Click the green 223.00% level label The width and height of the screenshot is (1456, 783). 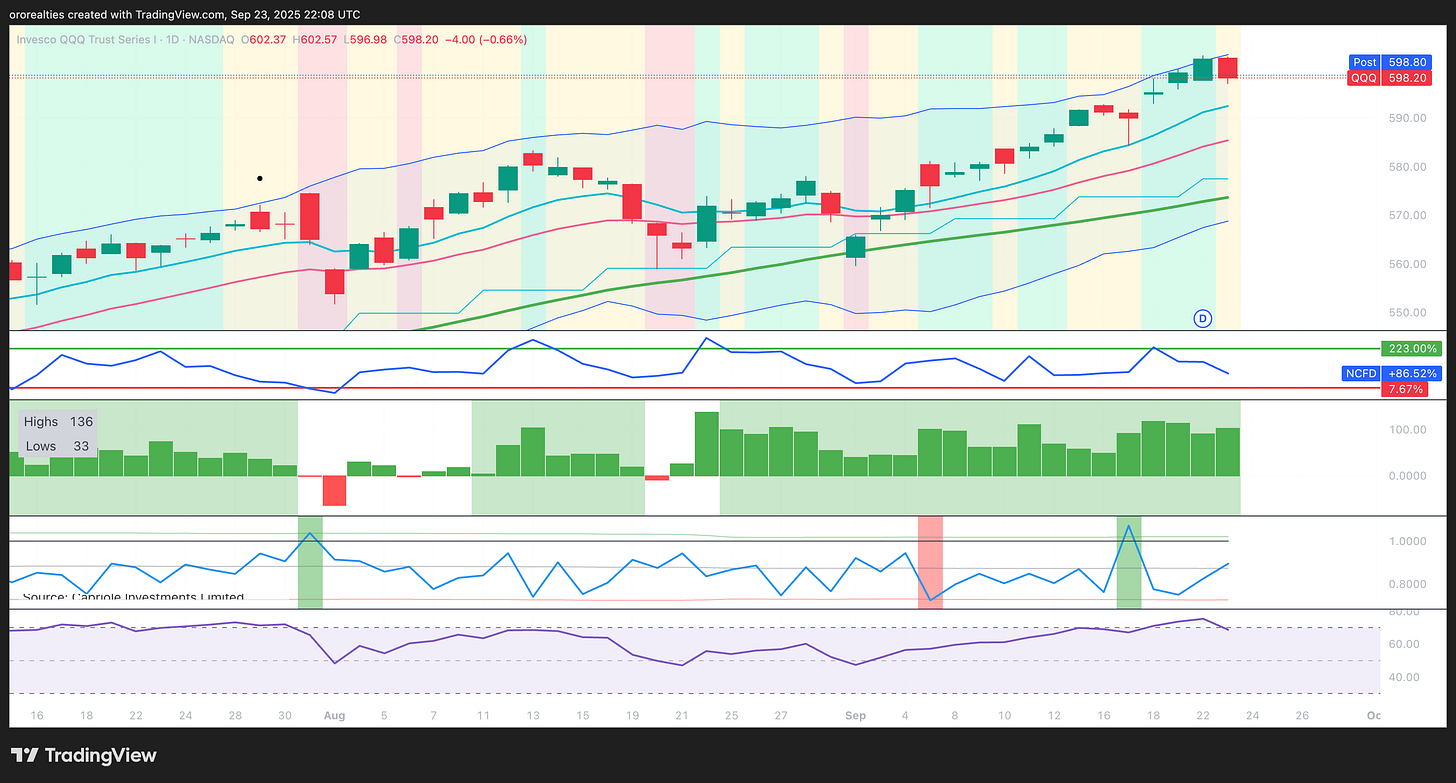(1412, 349)
